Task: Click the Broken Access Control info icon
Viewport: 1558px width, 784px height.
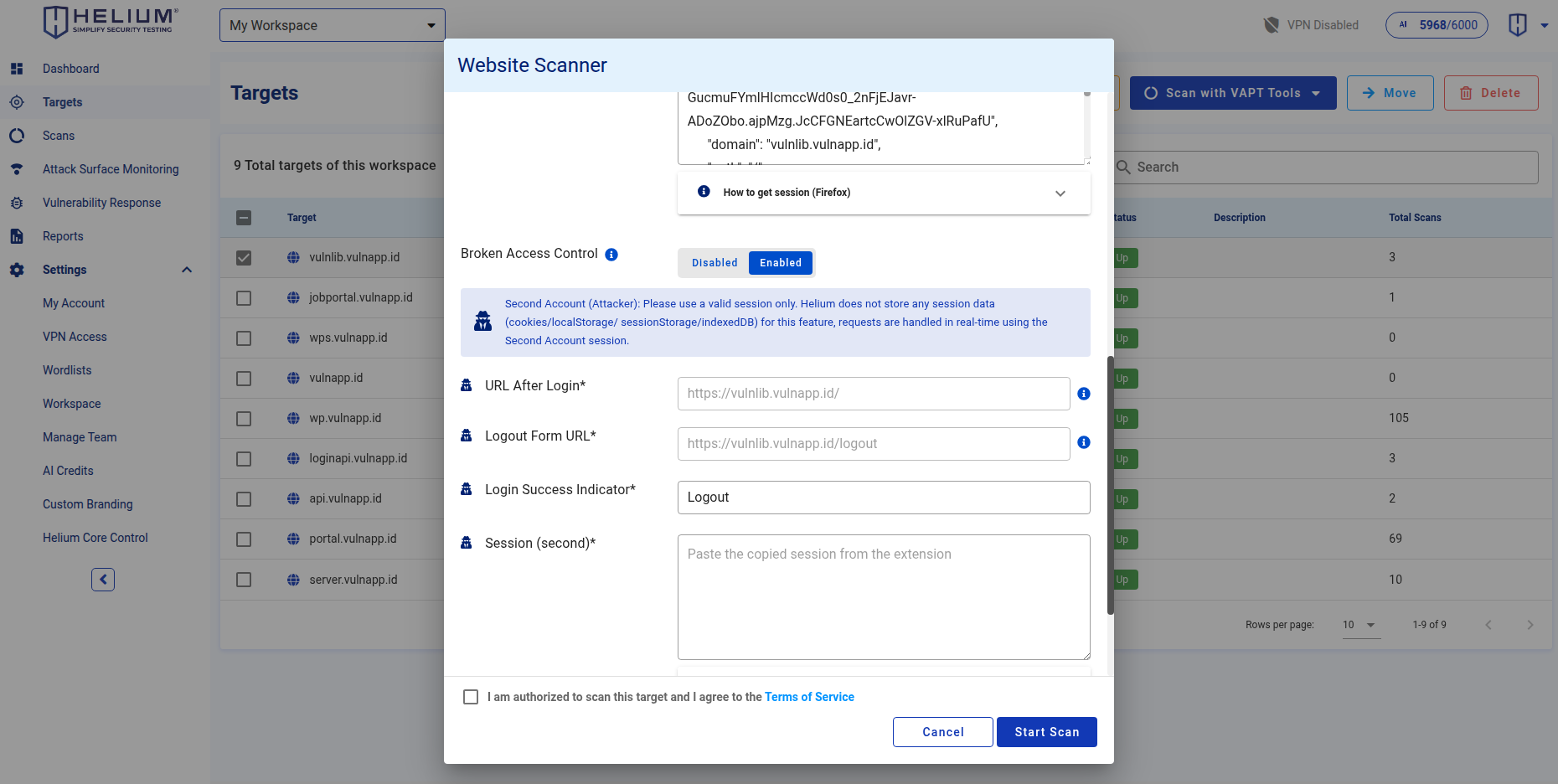Action: click(611, 255)
